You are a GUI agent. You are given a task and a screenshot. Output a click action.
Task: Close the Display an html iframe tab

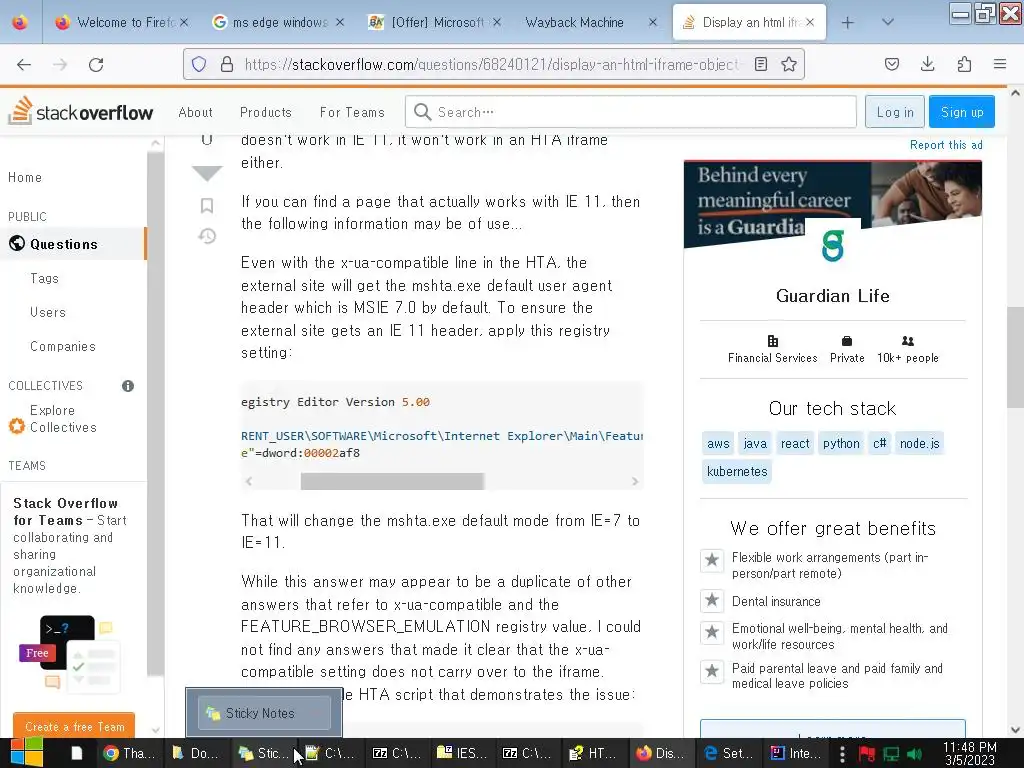[810, 22]
